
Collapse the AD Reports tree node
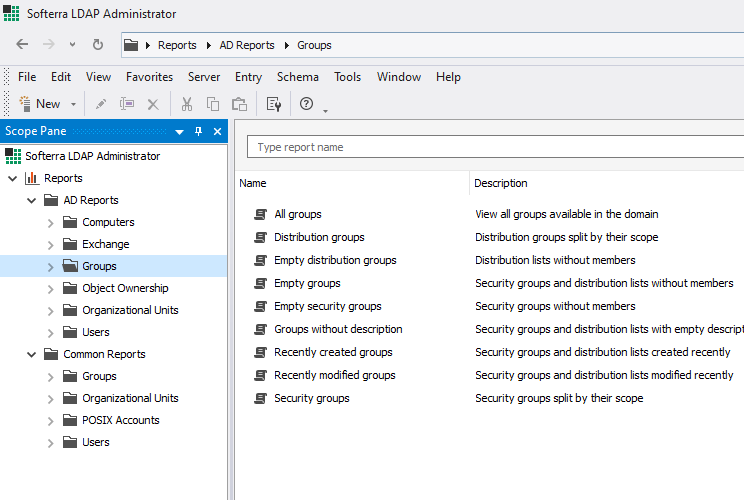[x=32, y=201]
